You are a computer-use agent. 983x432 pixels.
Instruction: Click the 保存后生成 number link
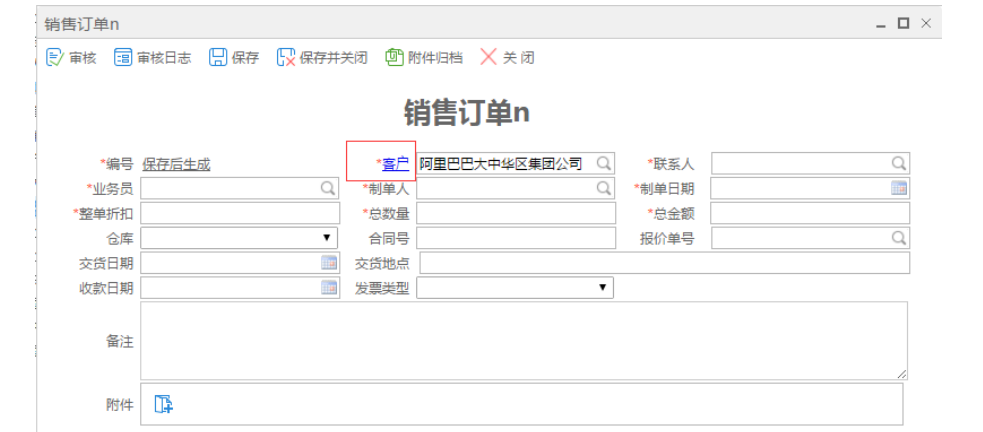176,164
